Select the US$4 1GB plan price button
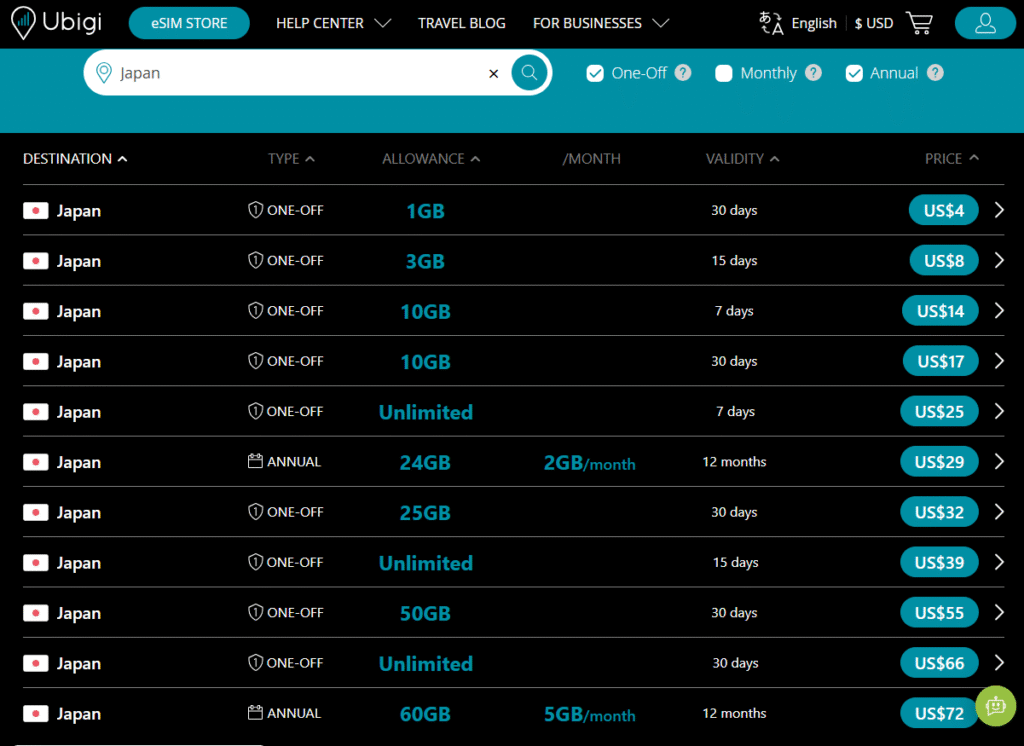 (x=943, y=210)
